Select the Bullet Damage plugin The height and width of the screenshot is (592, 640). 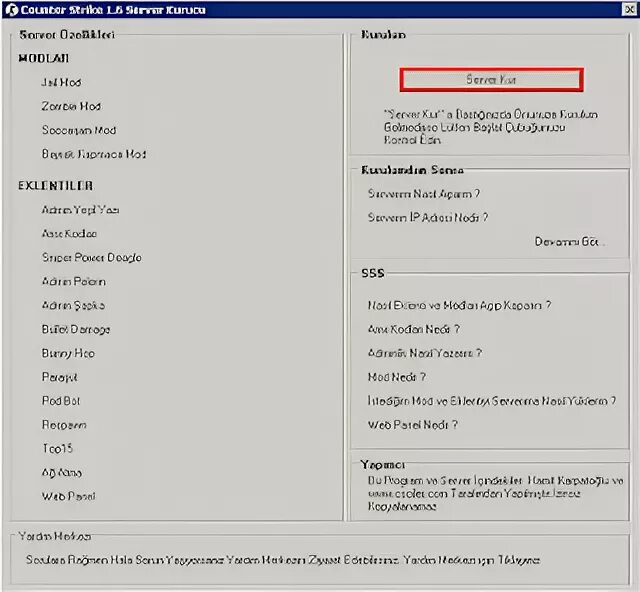[x=76, y=329]
